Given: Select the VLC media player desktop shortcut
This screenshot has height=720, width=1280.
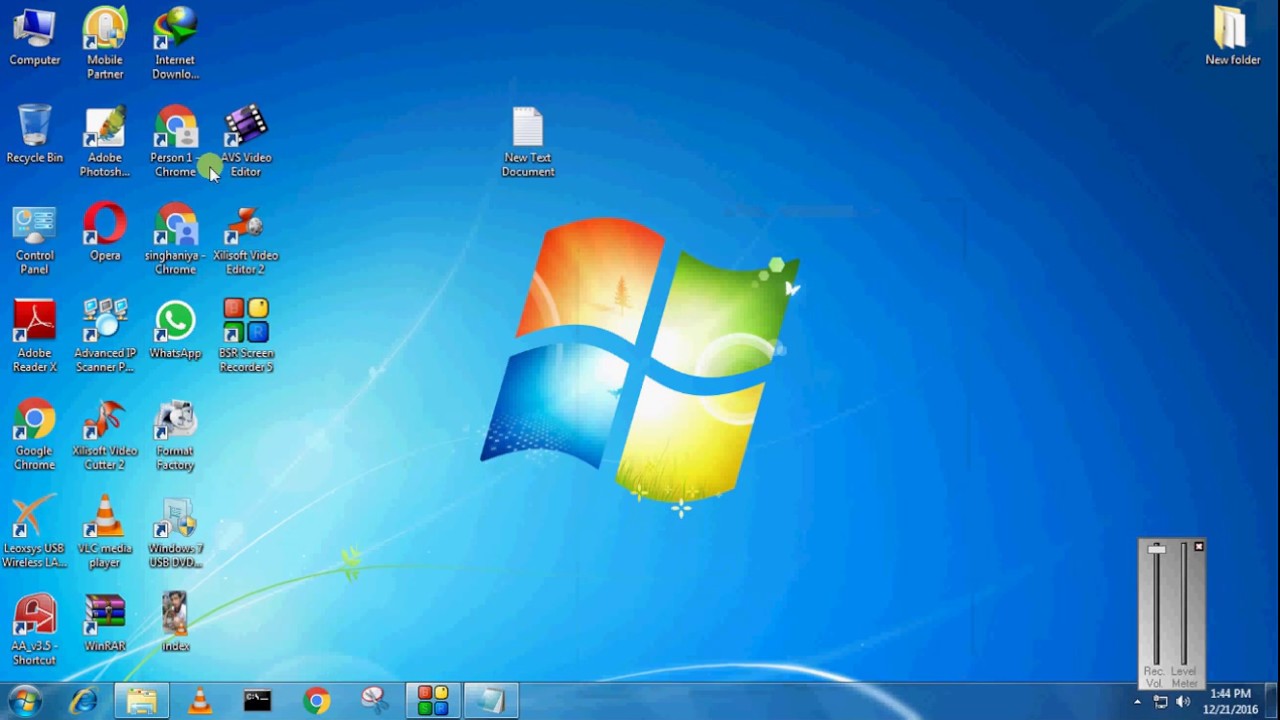Looking at the screenshot, I should 104,533.
